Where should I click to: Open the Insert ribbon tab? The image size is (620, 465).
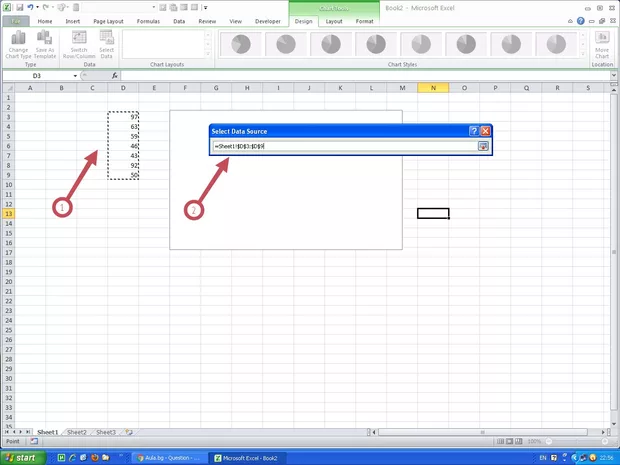click(73, 21)
